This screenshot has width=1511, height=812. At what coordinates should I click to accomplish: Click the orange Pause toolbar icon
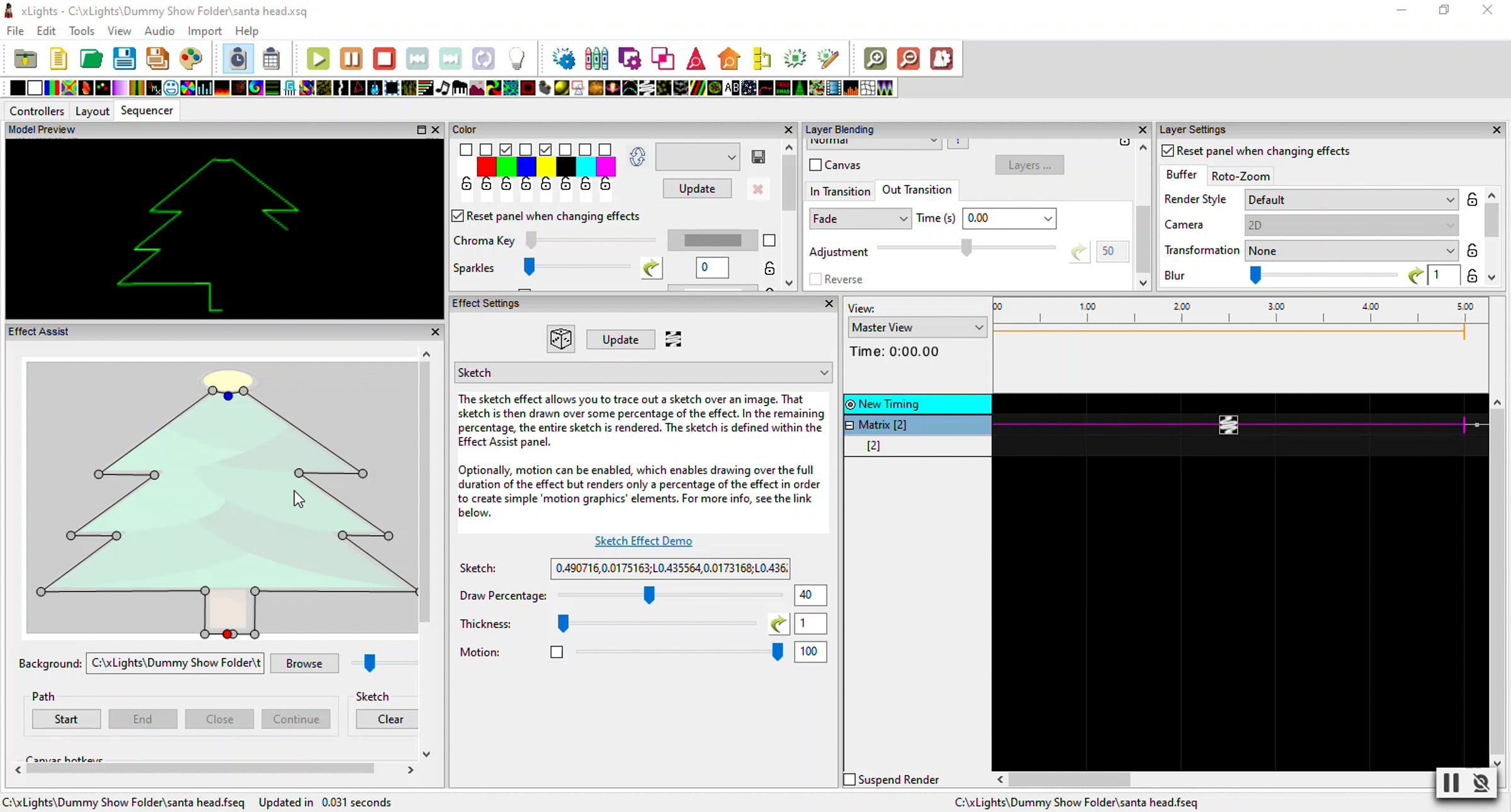(351, 59)
